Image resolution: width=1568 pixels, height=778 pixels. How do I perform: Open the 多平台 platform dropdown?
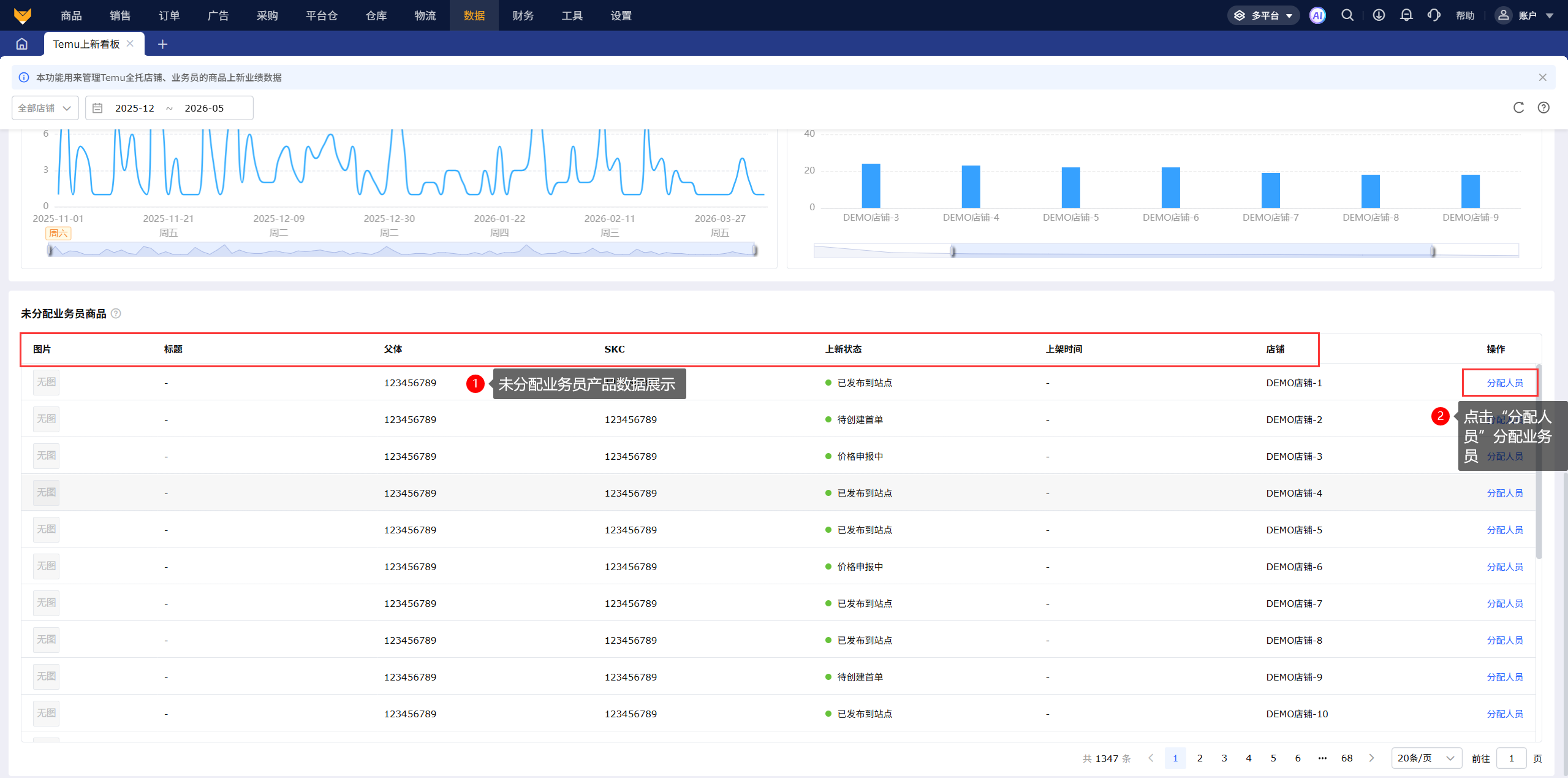click(x=1263, y=15)
